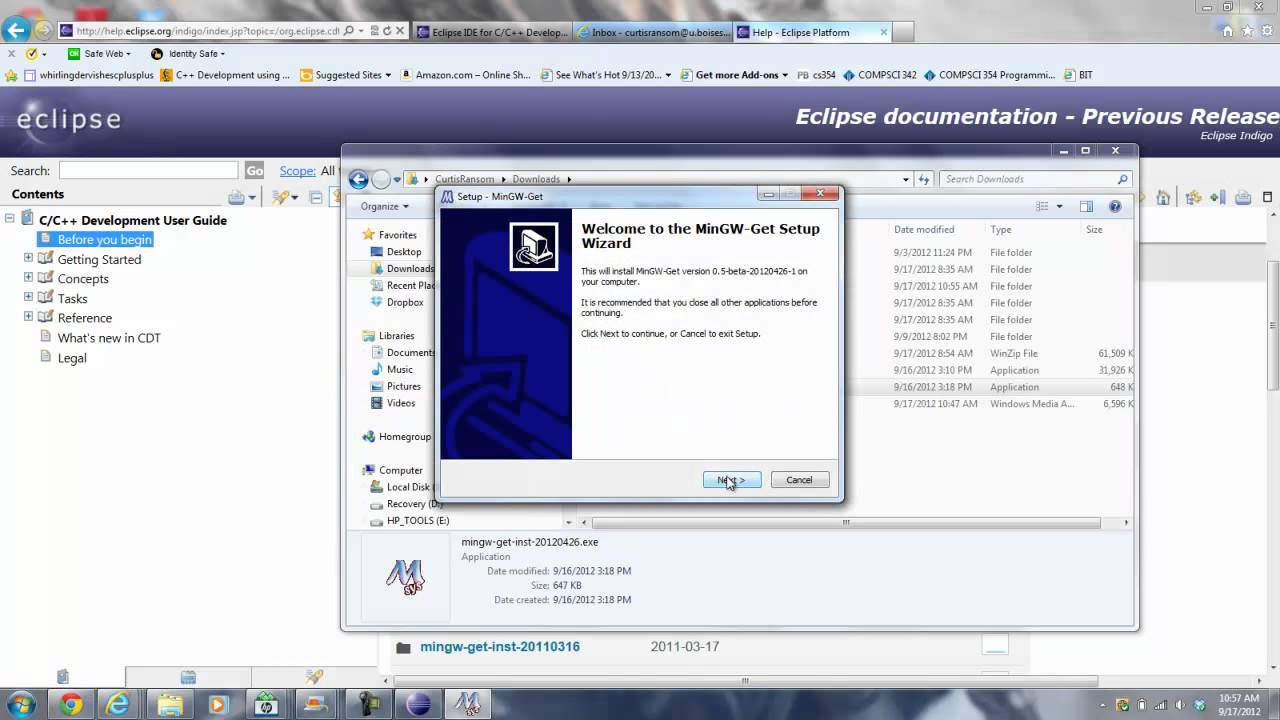Viewport: 1280px width, 720px height.
Task: Open the Suggested Sites dropdown
Action: point(345,75)
